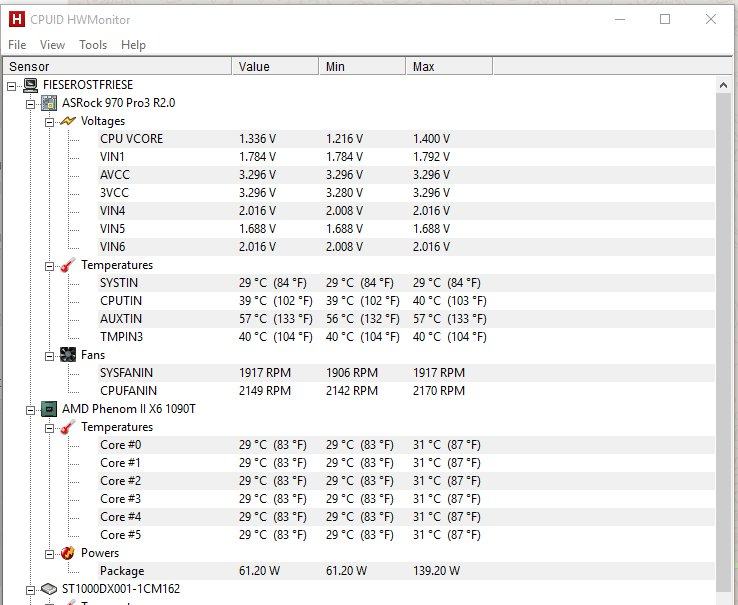
Task: Collapse the CPU core Temperatures section
Action: (49, 428)
